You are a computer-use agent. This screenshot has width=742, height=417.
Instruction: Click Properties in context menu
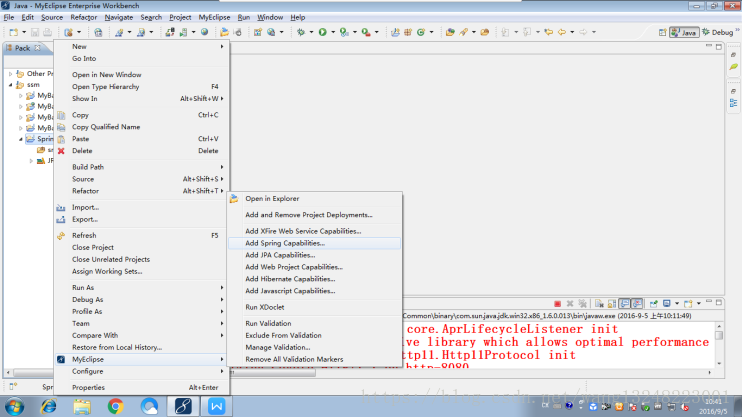[142, 388]
